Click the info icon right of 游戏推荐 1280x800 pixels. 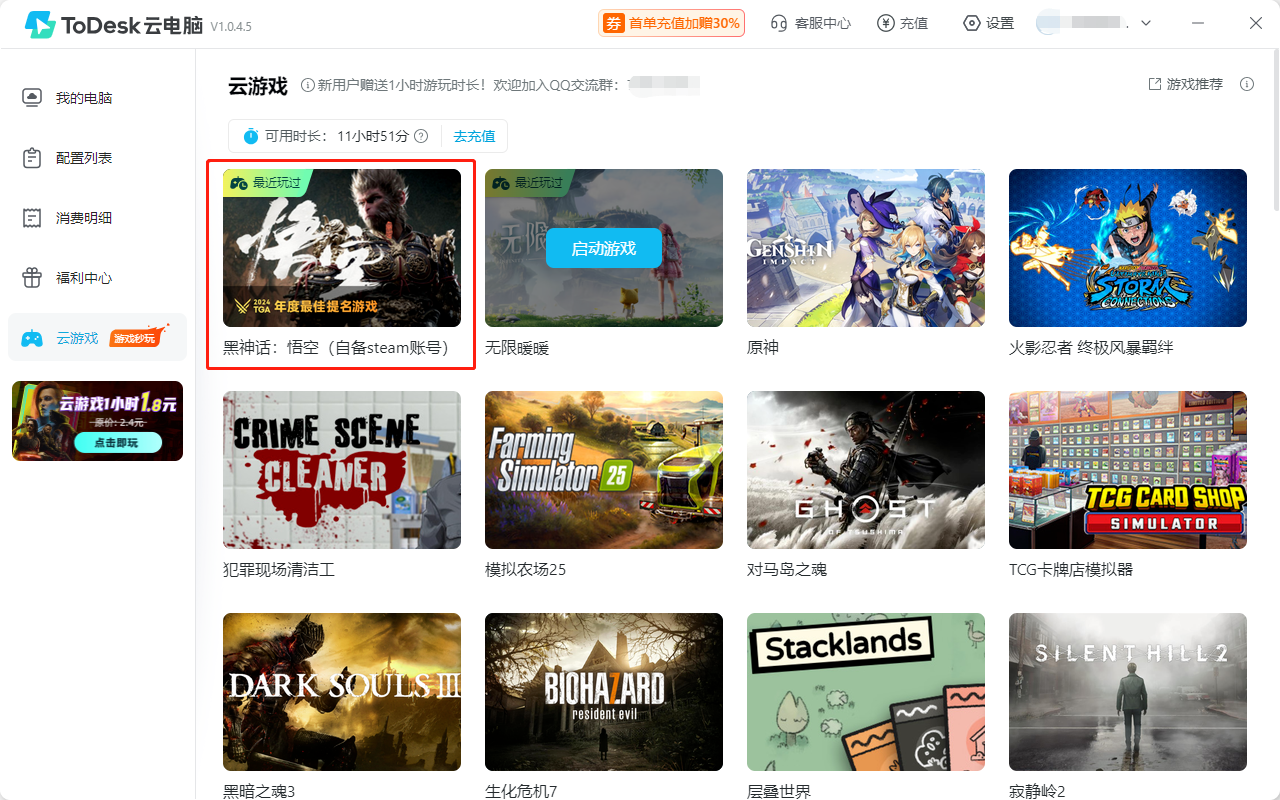1247,84
